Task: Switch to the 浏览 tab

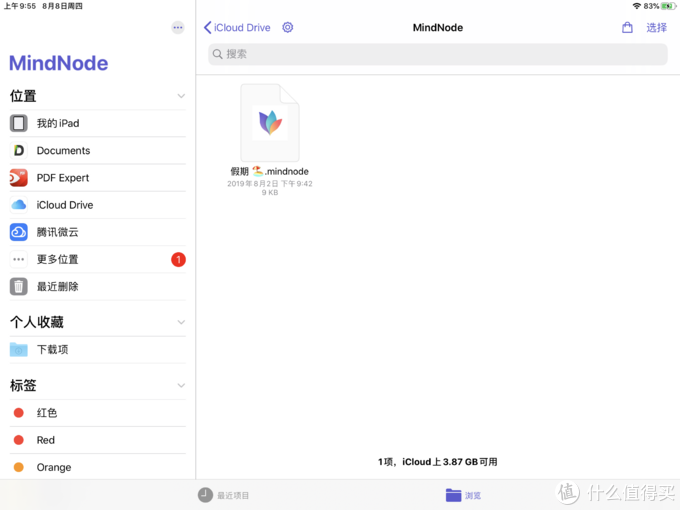Action: coord(463,495)
